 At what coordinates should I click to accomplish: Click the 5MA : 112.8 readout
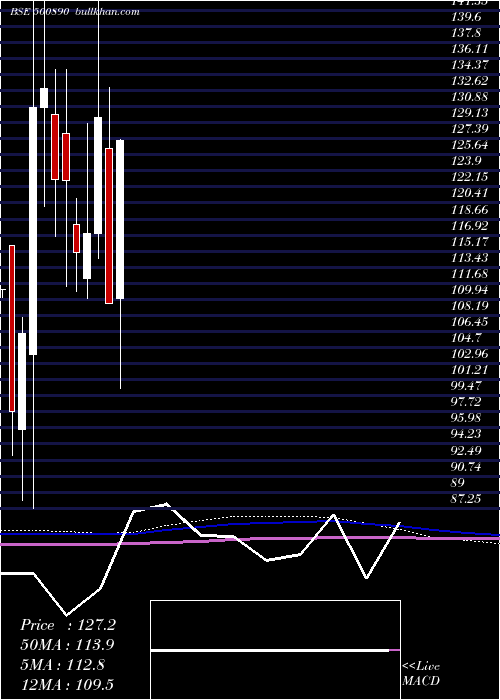tap(62, 664)
